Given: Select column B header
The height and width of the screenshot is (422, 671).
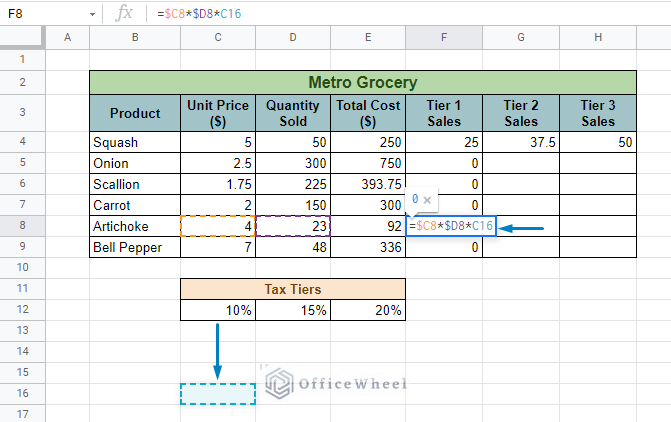Looking at the screenshot, I should click(x=135, y=38).
